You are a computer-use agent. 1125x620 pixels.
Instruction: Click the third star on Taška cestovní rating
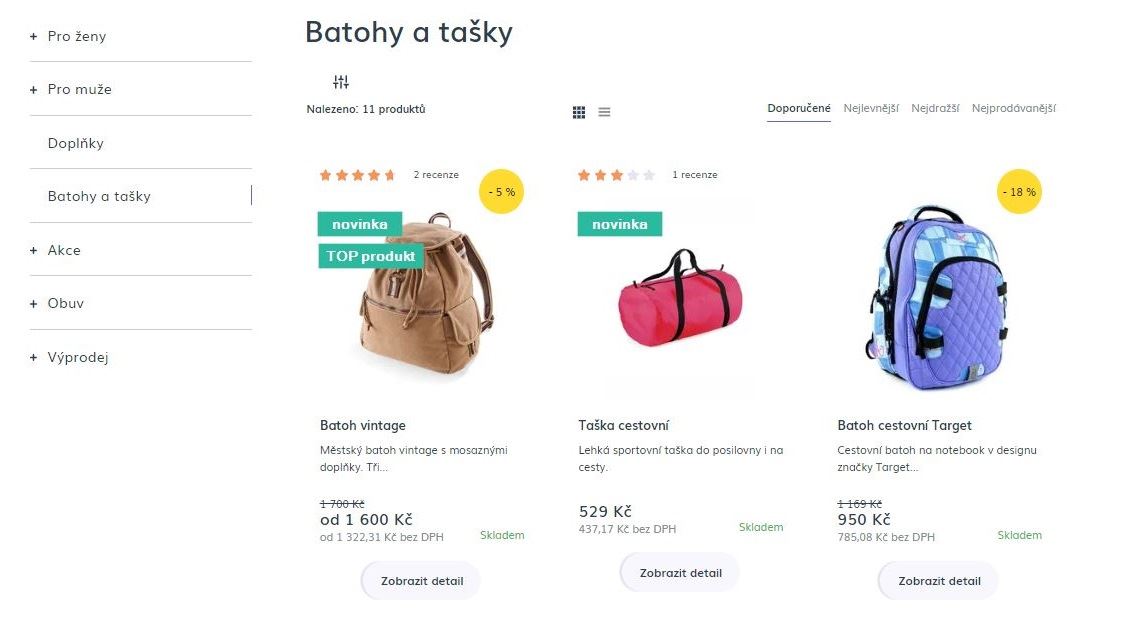(x=614, y=174)
